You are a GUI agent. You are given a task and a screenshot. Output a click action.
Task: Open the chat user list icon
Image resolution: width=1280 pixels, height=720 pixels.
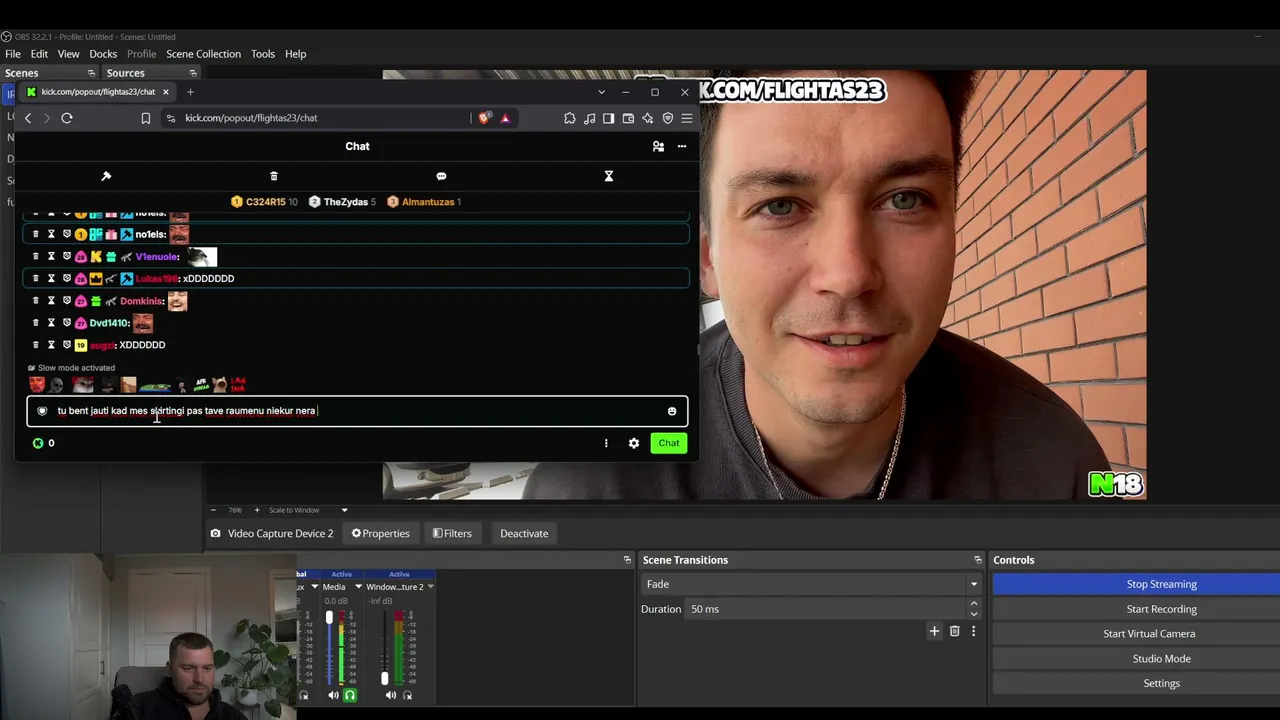(x=658, y=146)
